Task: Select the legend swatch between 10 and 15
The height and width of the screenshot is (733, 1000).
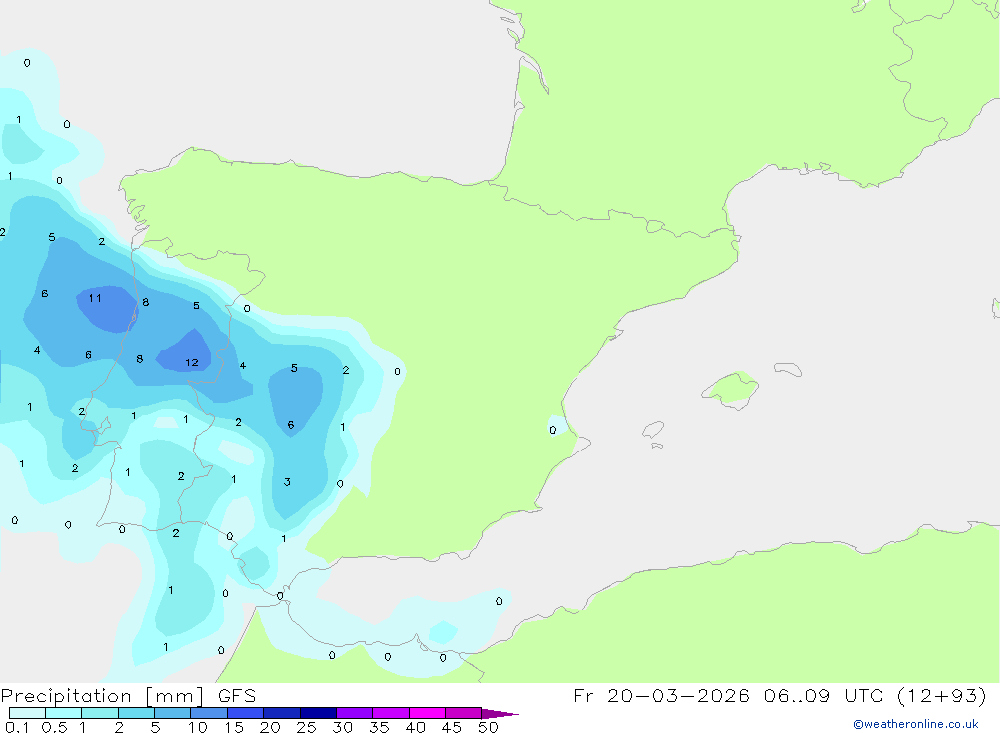Action: pyautogui.click(x=209, y=713)
